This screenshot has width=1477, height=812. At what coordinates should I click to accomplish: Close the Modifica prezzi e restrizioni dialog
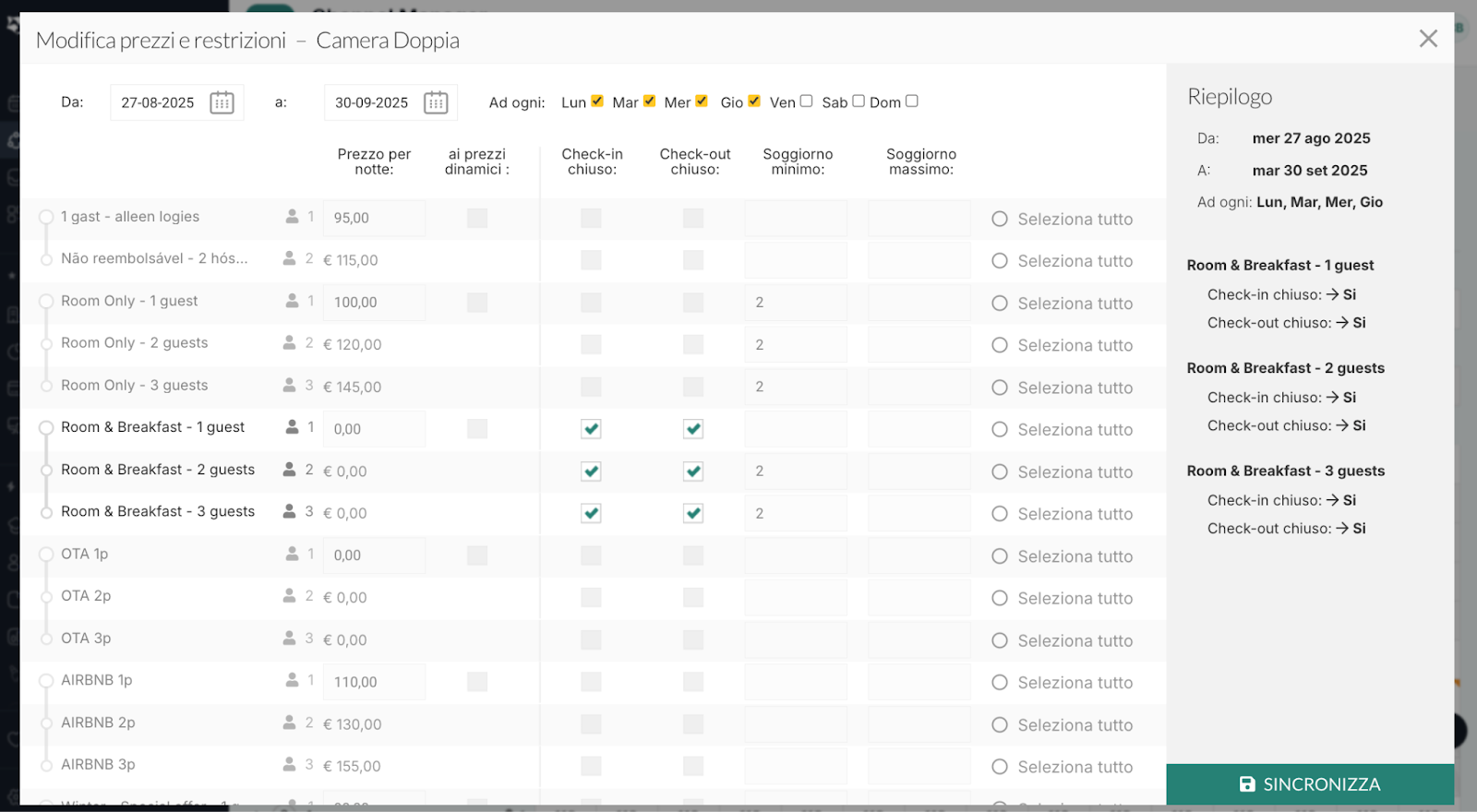[x=1428, y=39]
